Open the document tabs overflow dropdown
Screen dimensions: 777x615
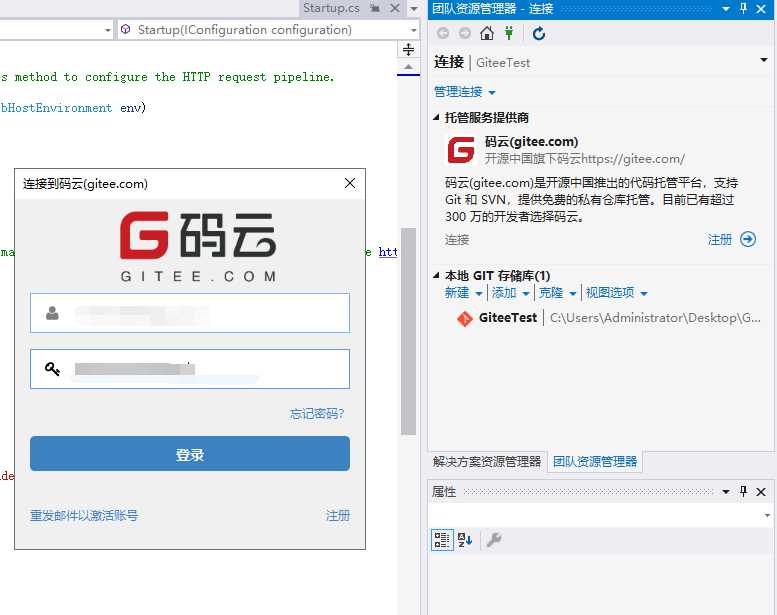414,9
